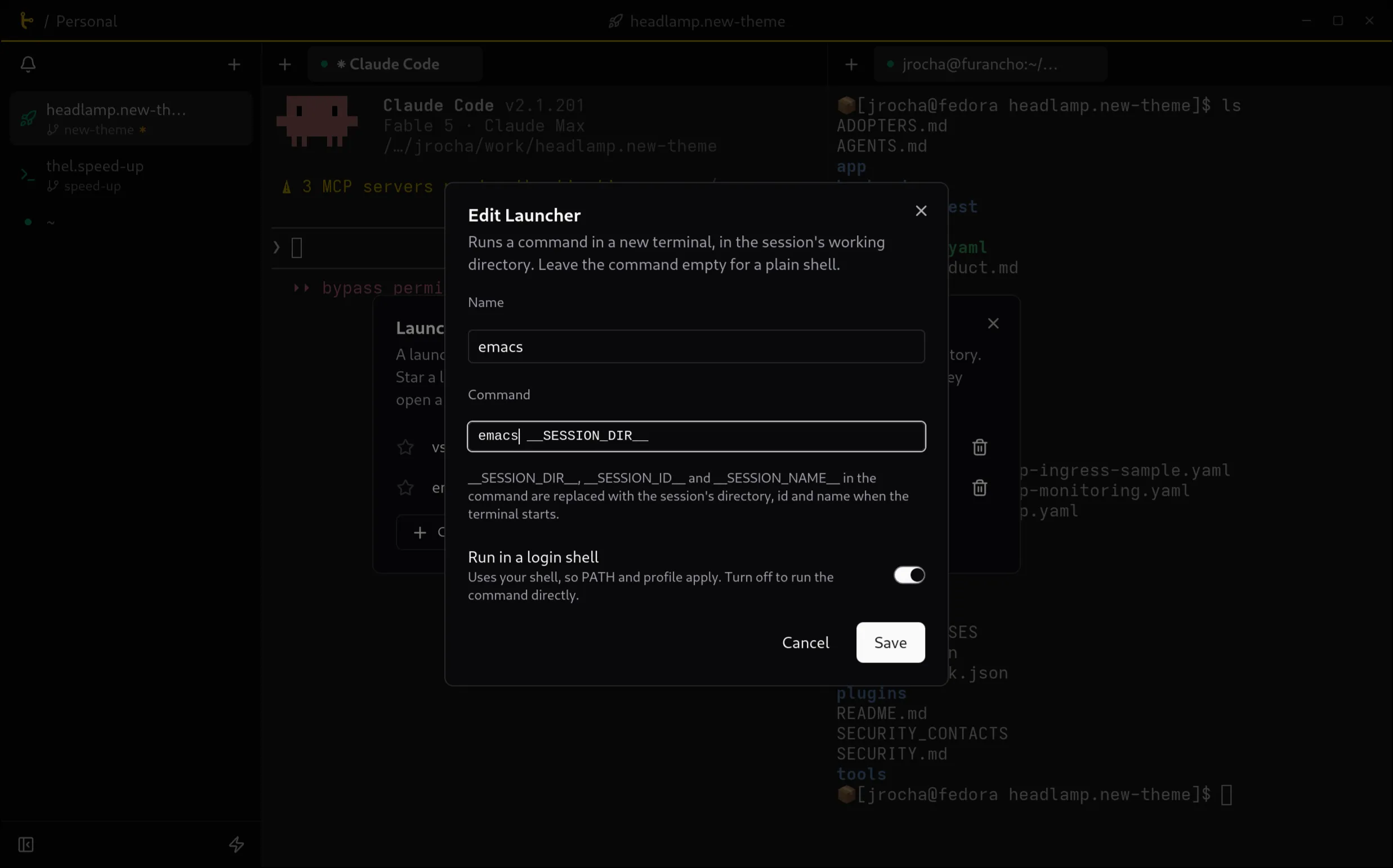This screenshot has height=868, width=1393.
Task: Click the 'speed-up' branch label
Action: [x=92, y=186]
